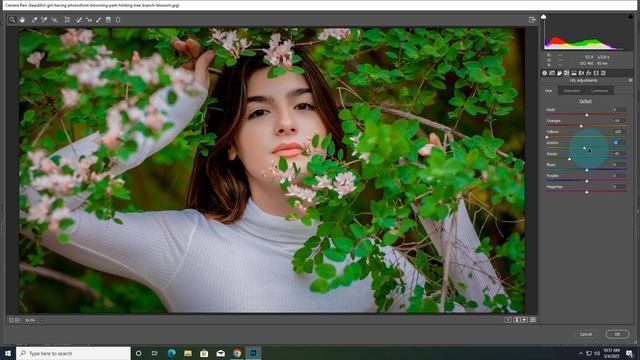Screen dimensions: 640x360
Task: Open the Split Toning panel icon
Action: tap(574, 73)
